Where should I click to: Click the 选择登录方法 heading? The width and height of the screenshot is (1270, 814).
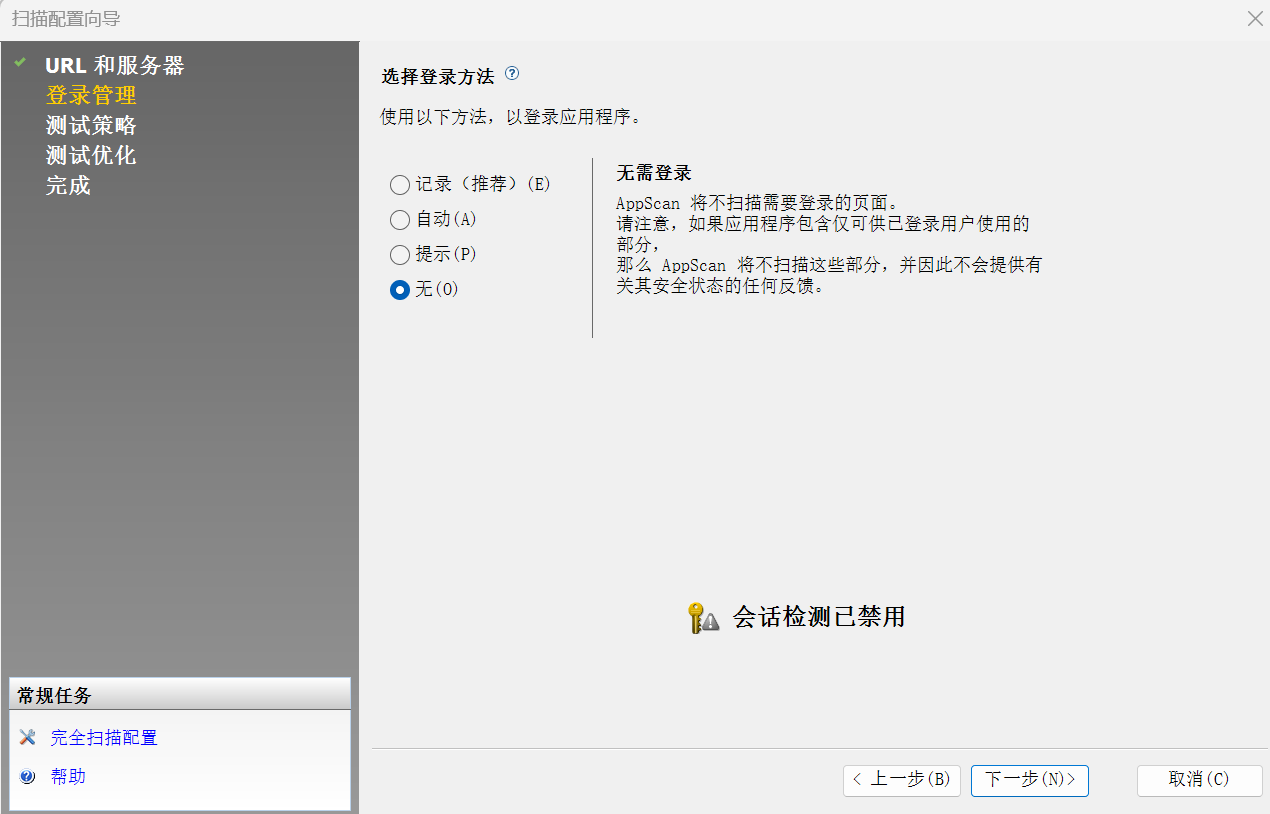click(438, 76)
